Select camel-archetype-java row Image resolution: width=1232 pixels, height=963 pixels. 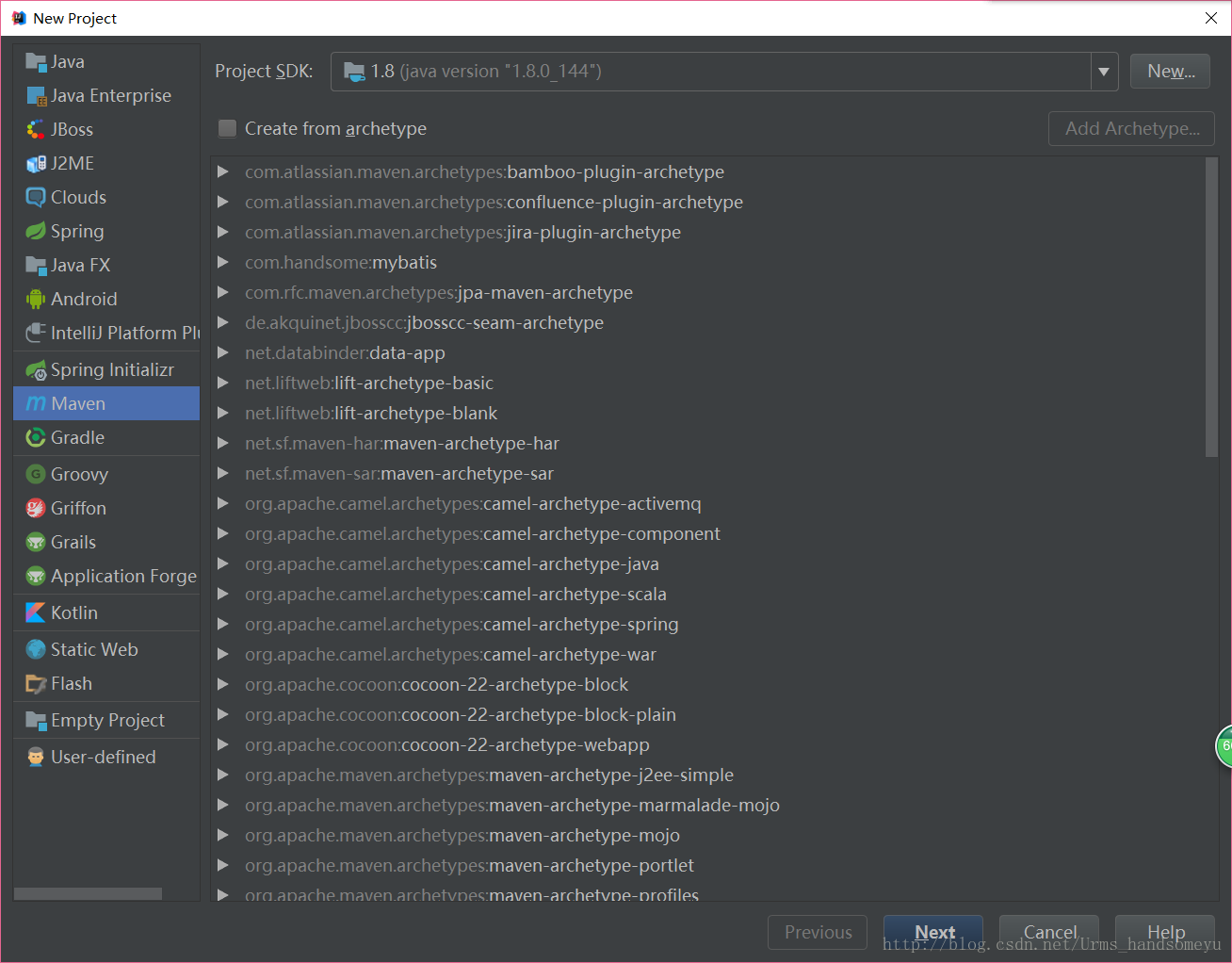708,564
